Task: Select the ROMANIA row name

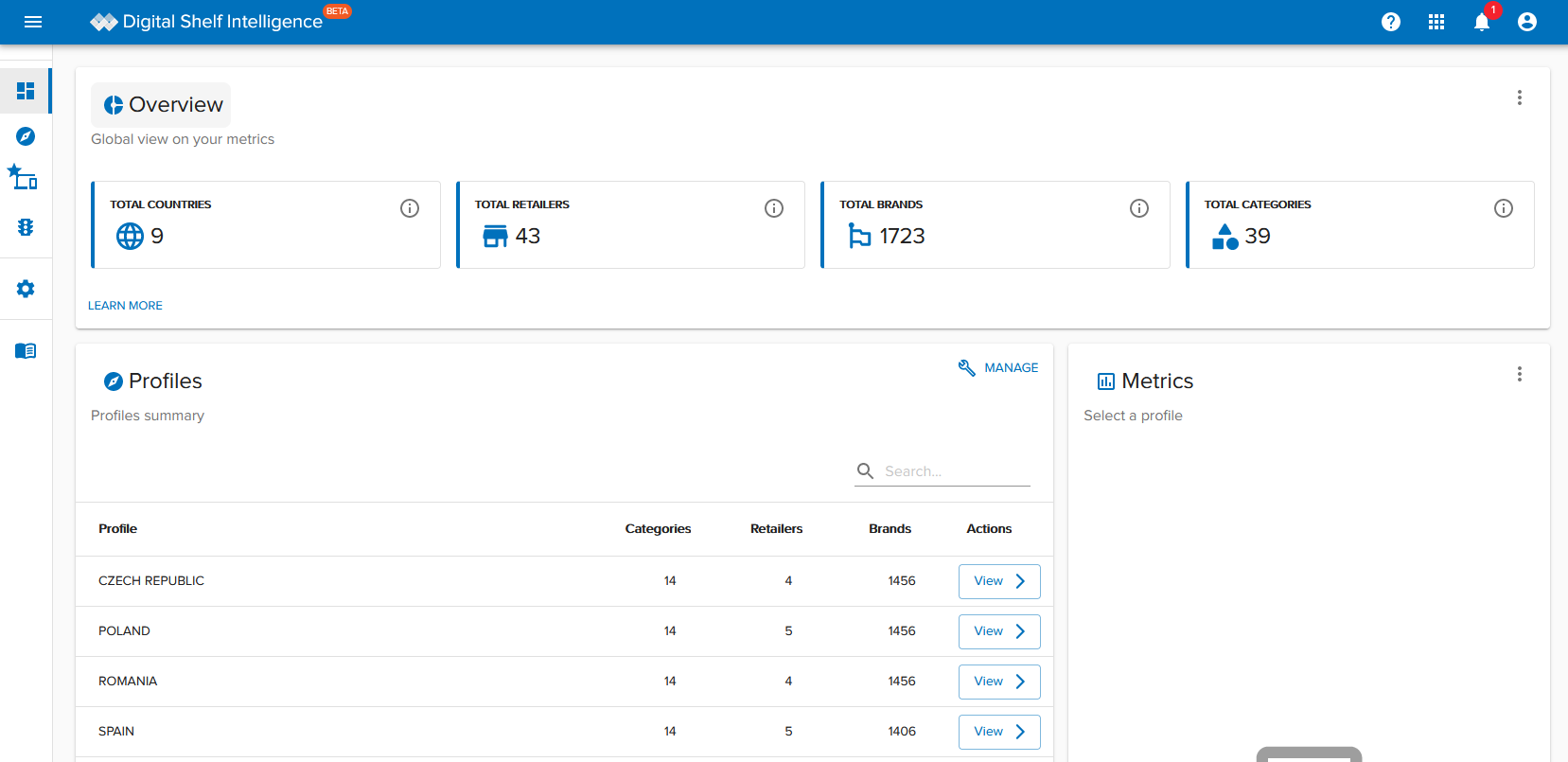Action: [128, 682]
